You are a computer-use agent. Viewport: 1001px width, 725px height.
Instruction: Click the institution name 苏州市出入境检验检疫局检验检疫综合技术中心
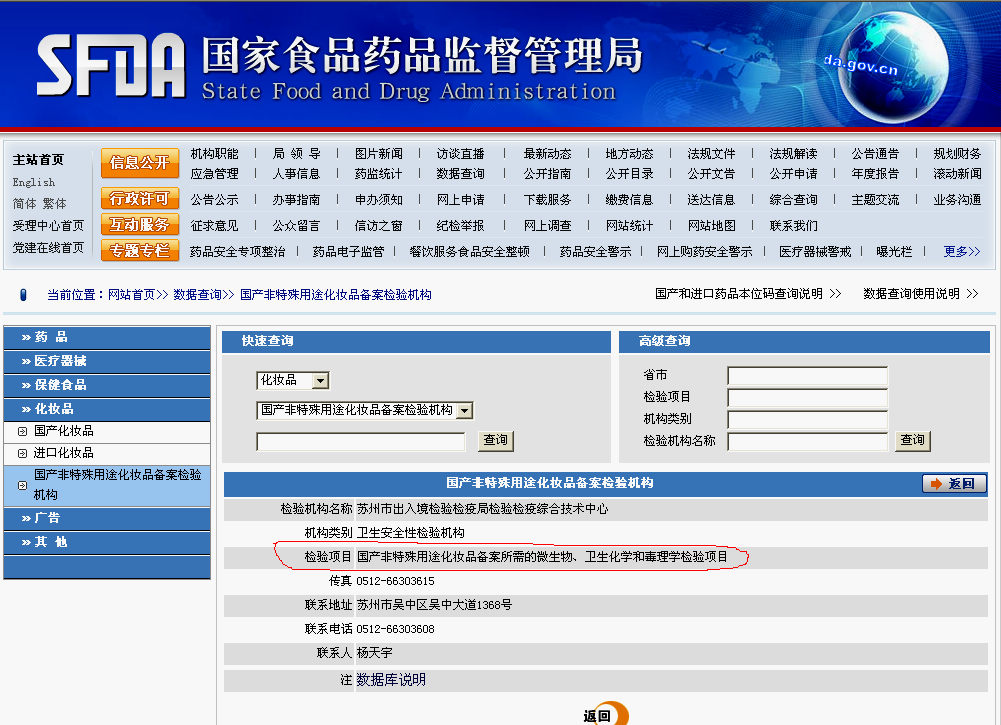(483, 509)
